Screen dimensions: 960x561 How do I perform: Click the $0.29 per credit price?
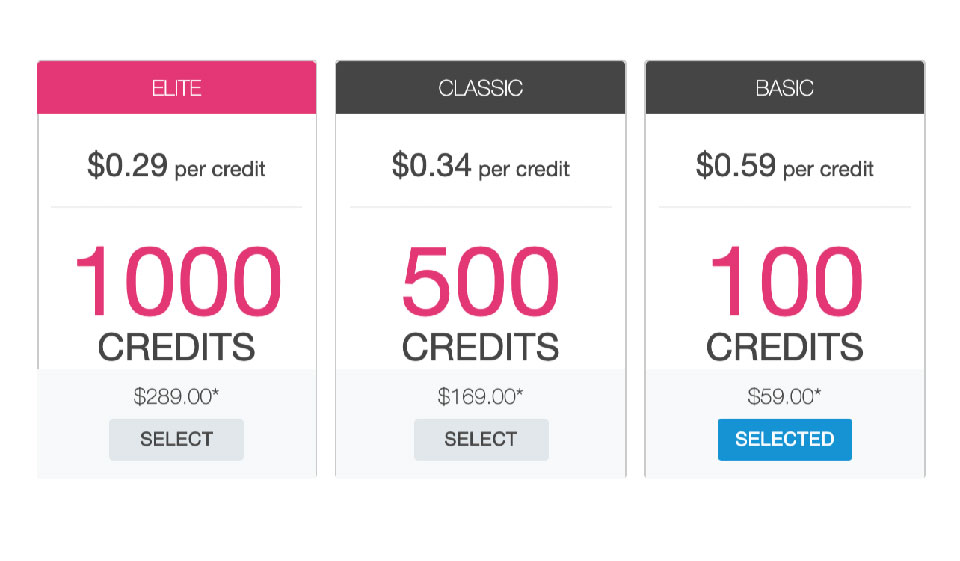[176, 166]
